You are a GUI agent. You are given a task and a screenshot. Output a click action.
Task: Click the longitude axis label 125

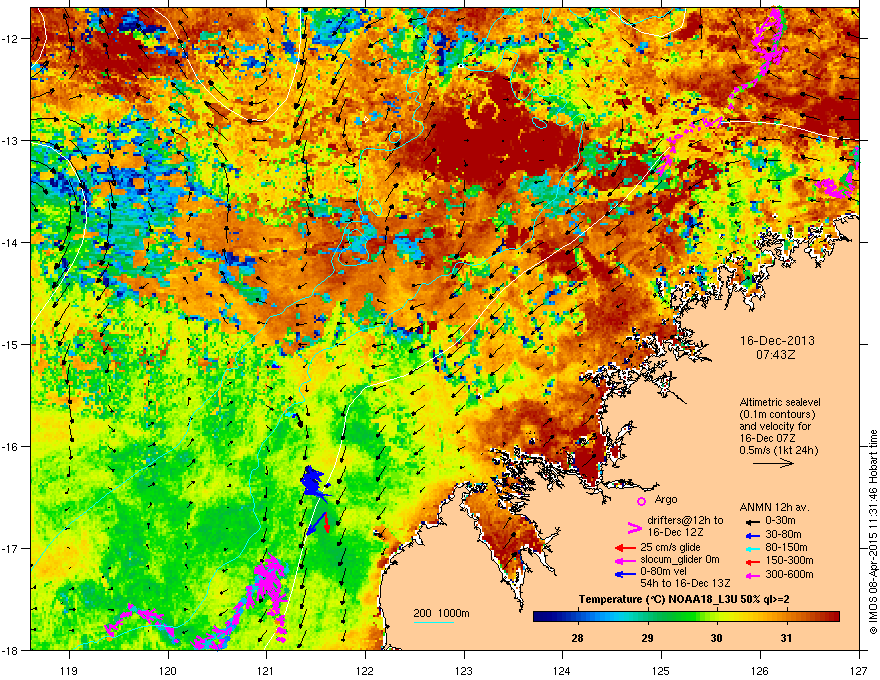pyautogui.click(x=661, y=670)
